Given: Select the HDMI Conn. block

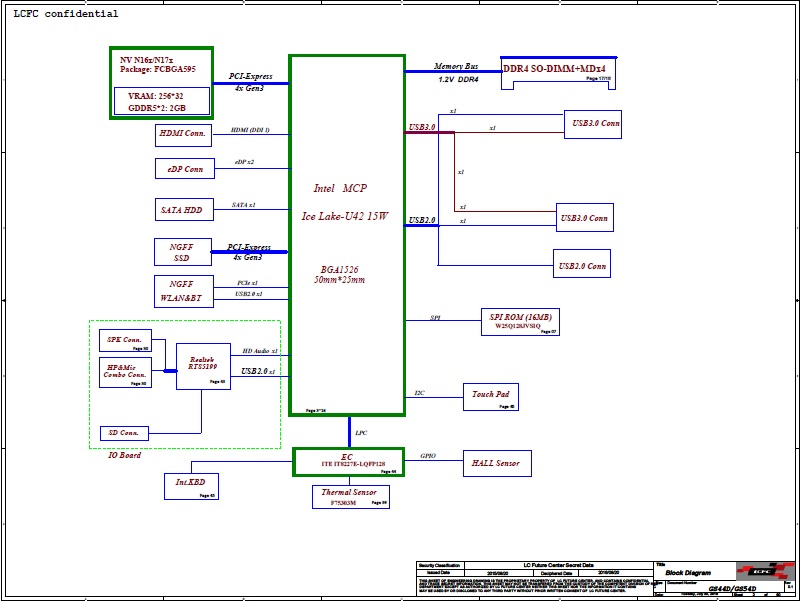Looking at the screenshot, I should tap(183, 135).
